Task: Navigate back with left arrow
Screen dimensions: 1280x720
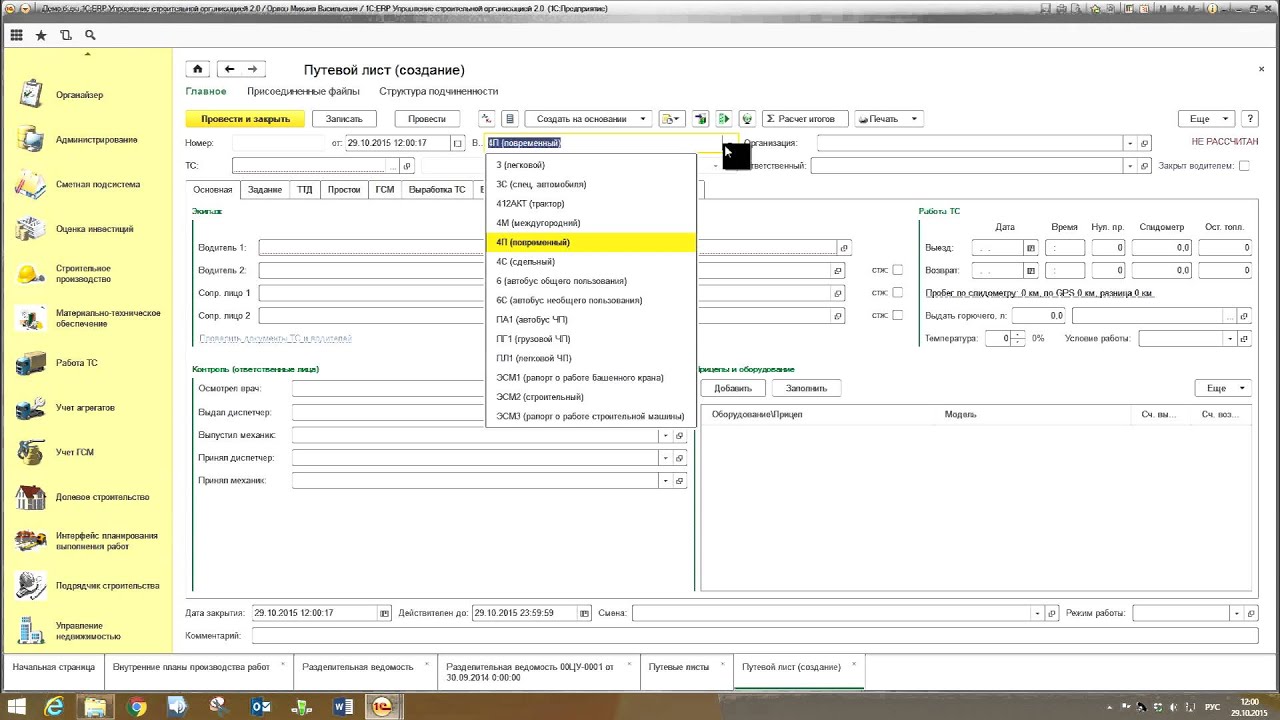Action: pos(229,69)
